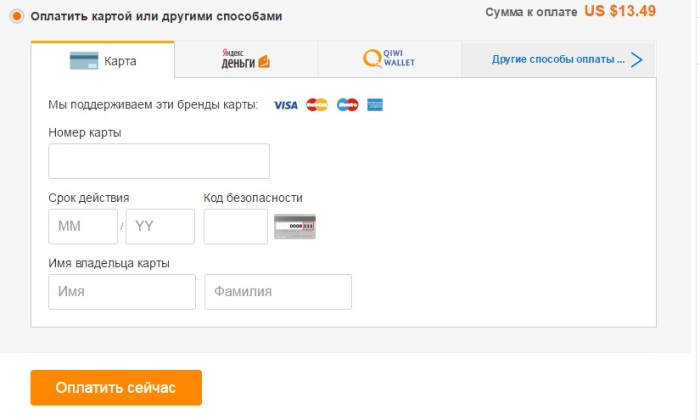Click the YY expiry year field

[160, 226]
